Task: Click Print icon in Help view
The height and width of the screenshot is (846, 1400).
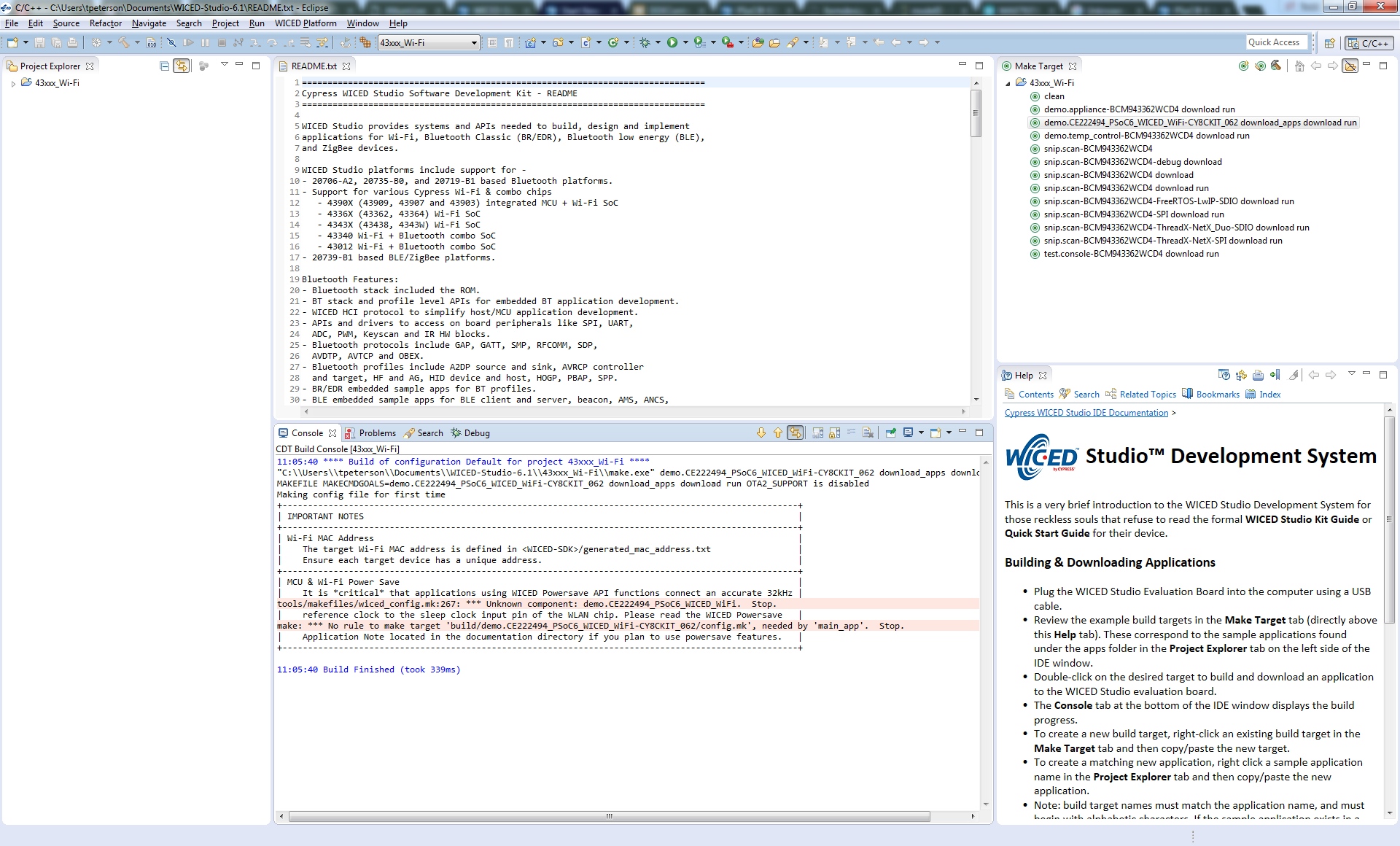Action: [1258, 376]
